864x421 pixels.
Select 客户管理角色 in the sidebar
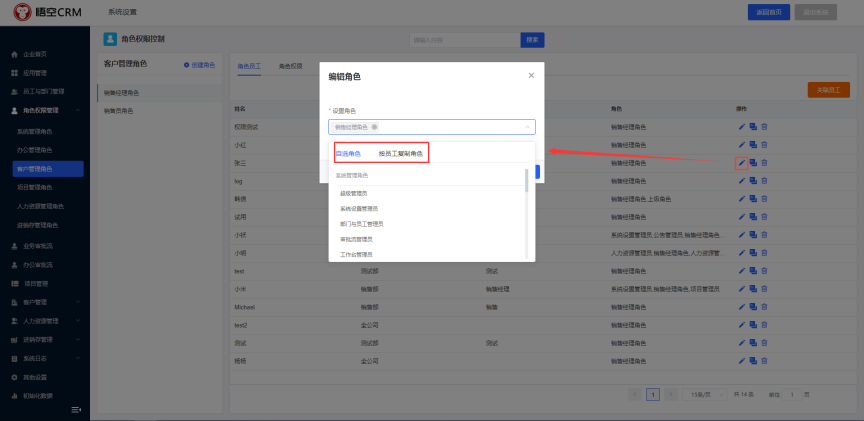point(48,169)
